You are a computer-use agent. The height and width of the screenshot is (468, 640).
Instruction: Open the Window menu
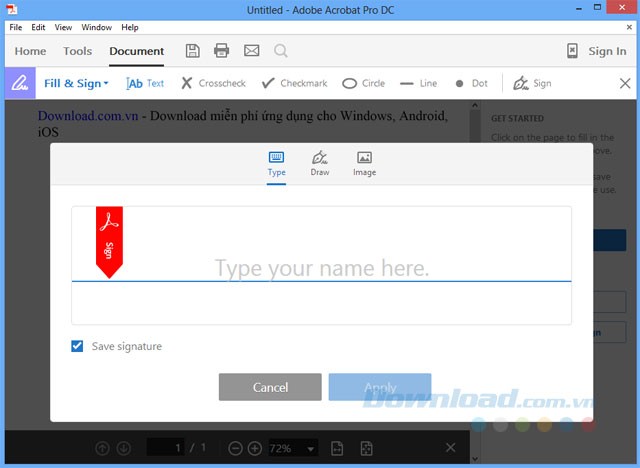click(96, 27)
